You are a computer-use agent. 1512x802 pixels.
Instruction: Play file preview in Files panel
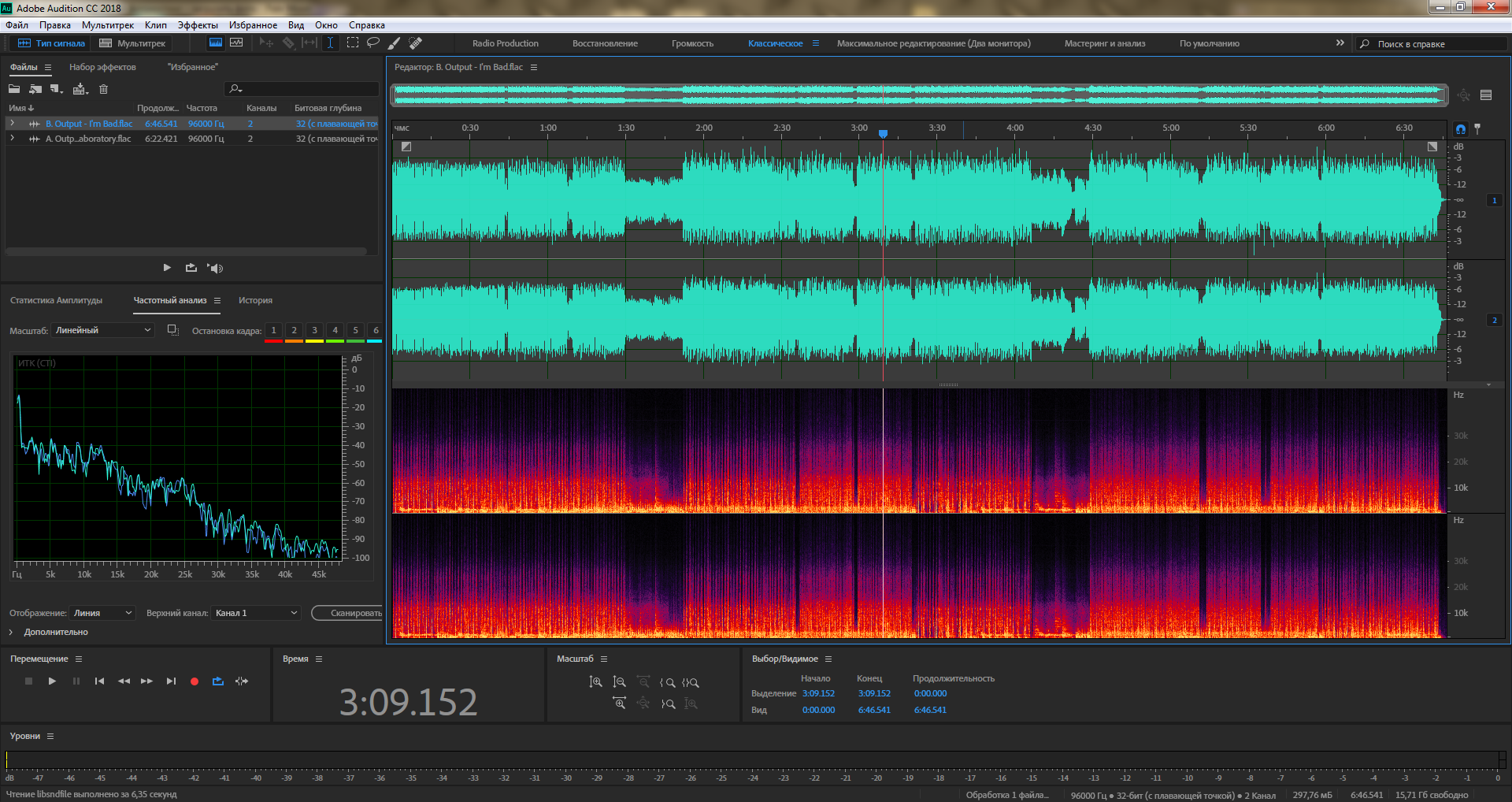[x=167, y=268]
